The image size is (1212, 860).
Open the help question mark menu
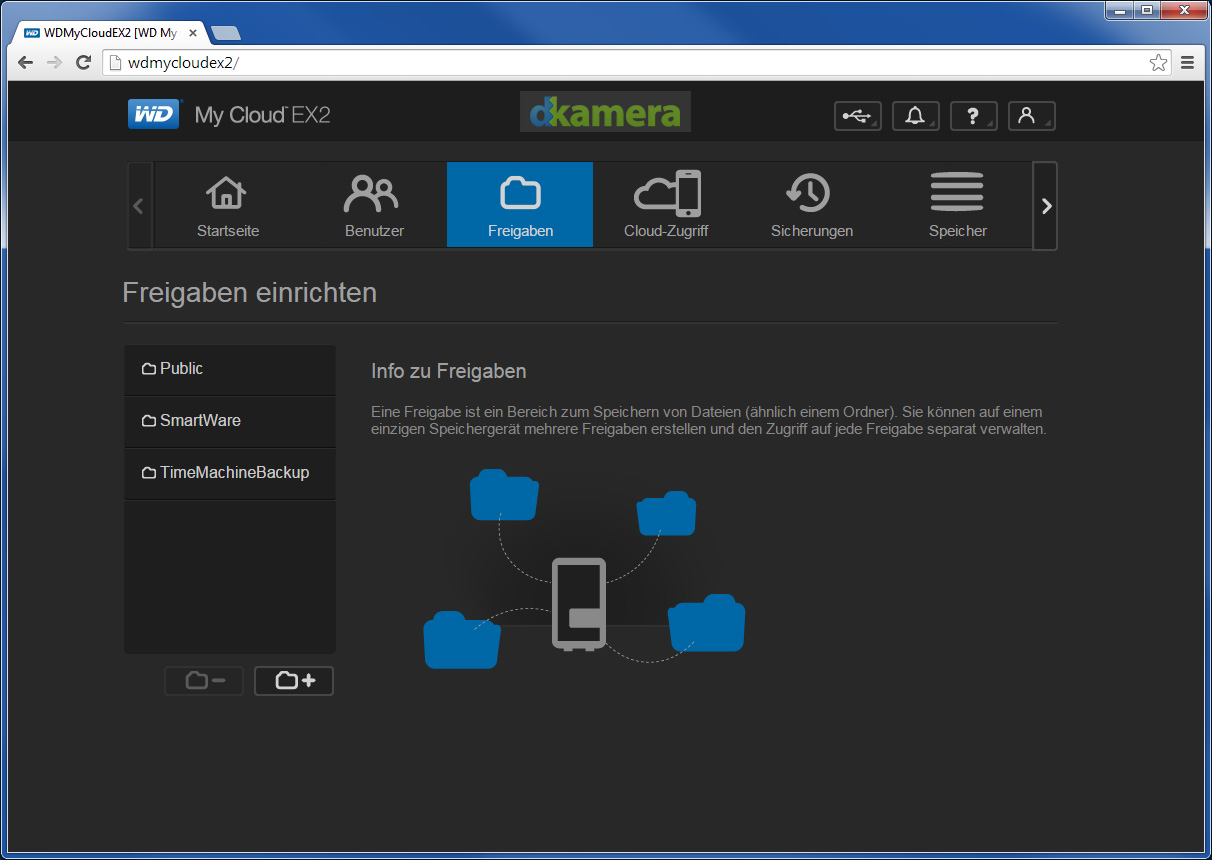pos(973,116)
